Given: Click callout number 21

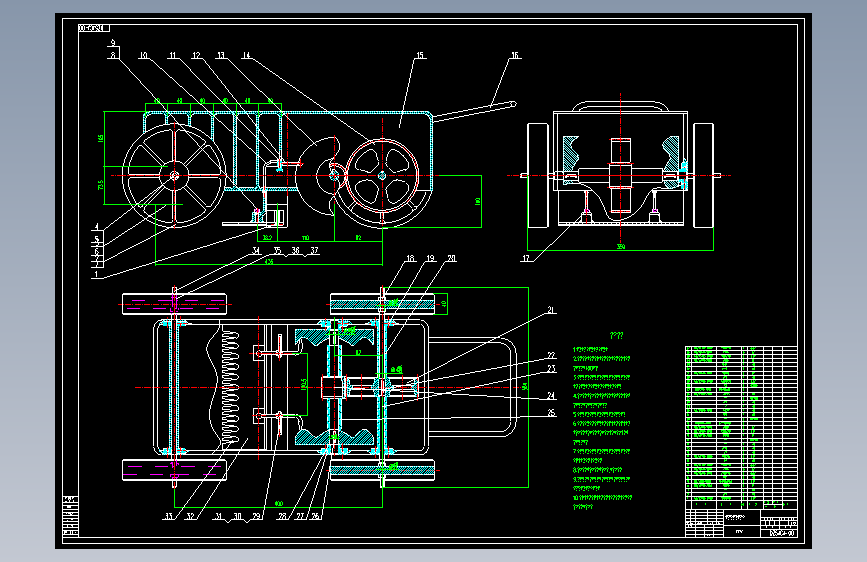Looking at the screenshot, I should (x=551, y=310).
